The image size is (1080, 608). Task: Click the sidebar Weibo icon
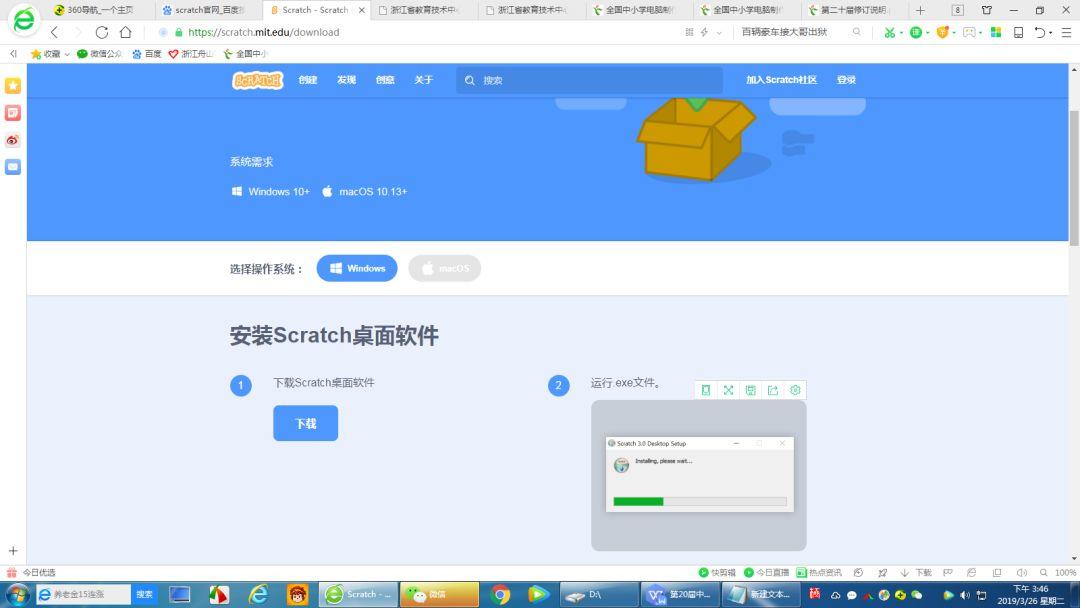click(13, 140)
